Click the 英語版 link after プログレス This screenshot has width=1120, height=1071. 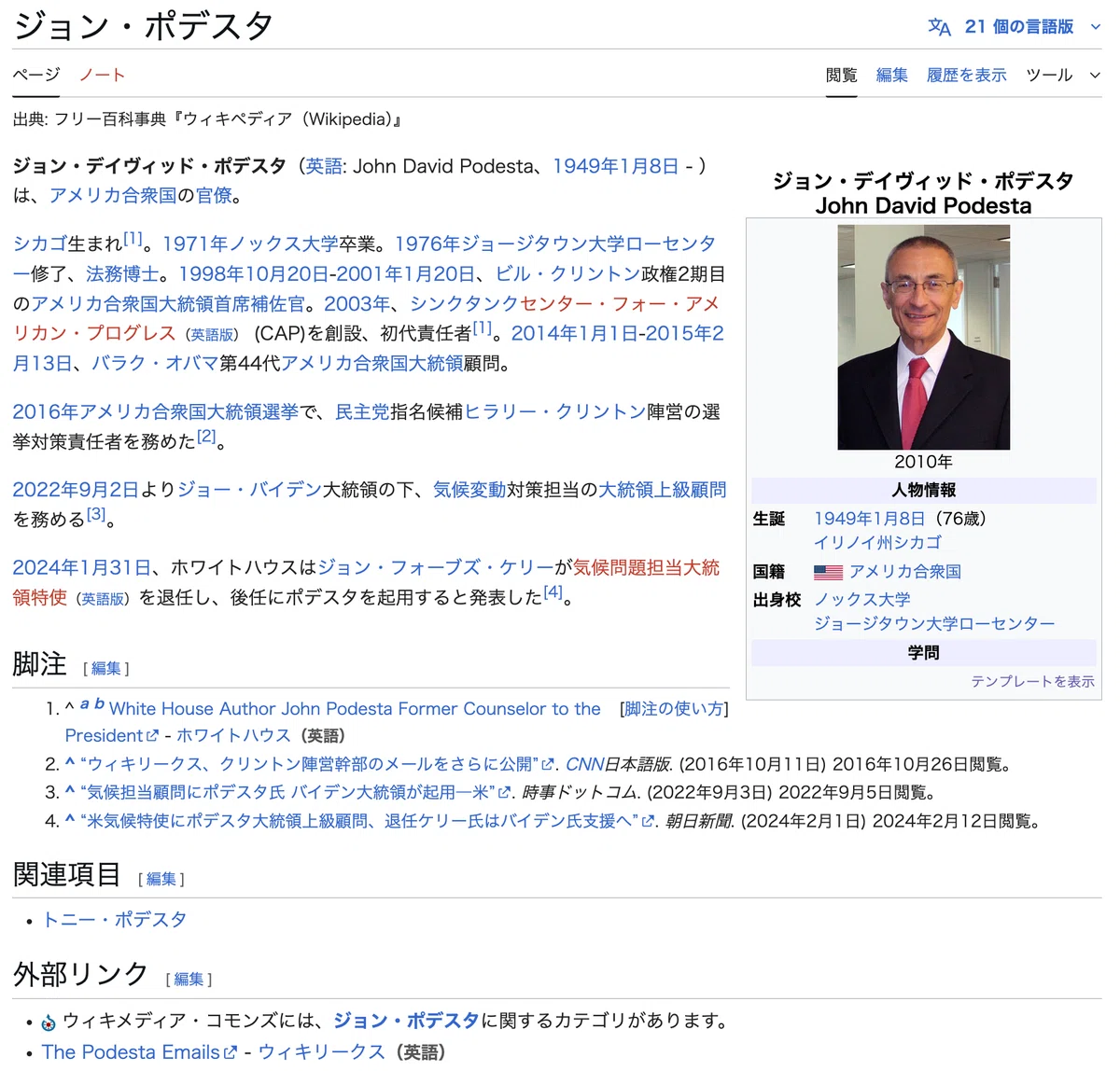click(x=212, y=335)
